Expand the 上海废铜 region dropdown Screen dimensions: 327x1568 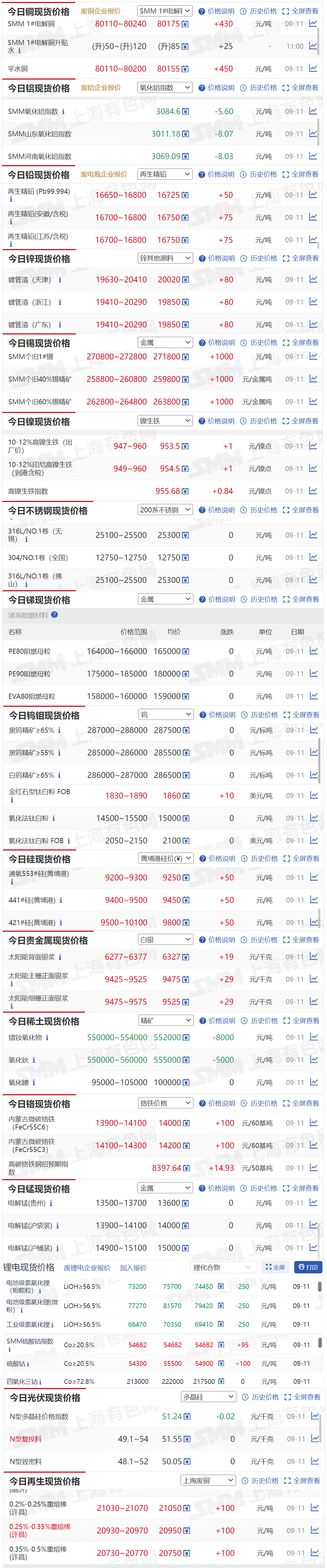click(208, 1480)
